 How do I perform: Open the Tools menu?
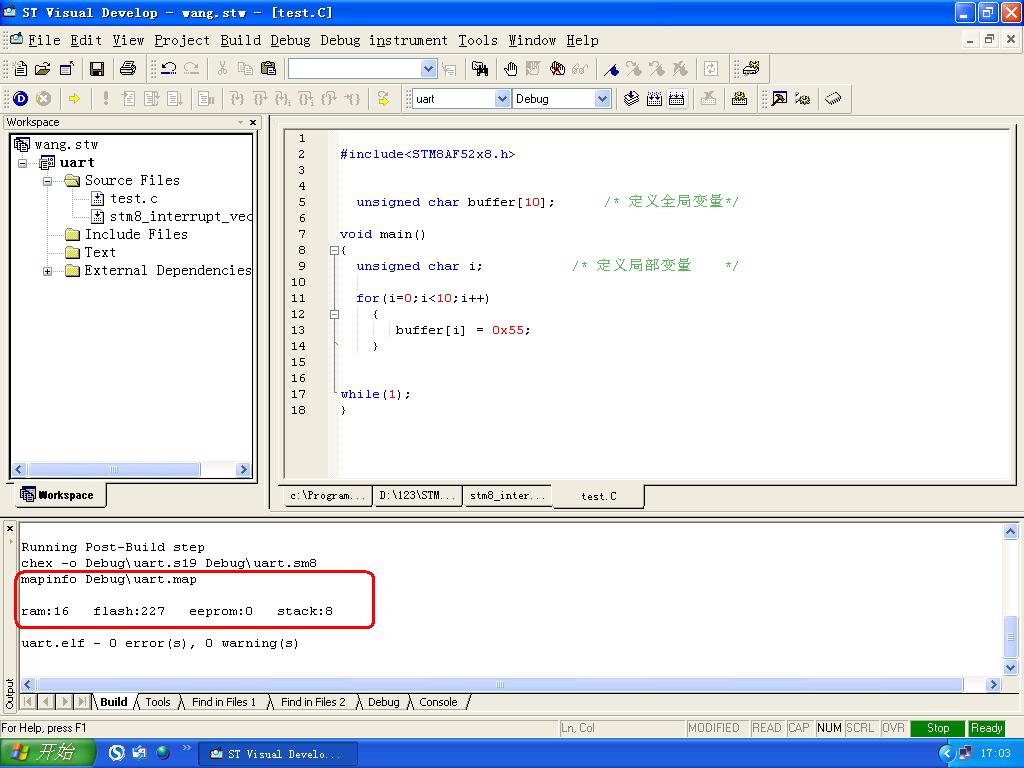click(478, 40)
